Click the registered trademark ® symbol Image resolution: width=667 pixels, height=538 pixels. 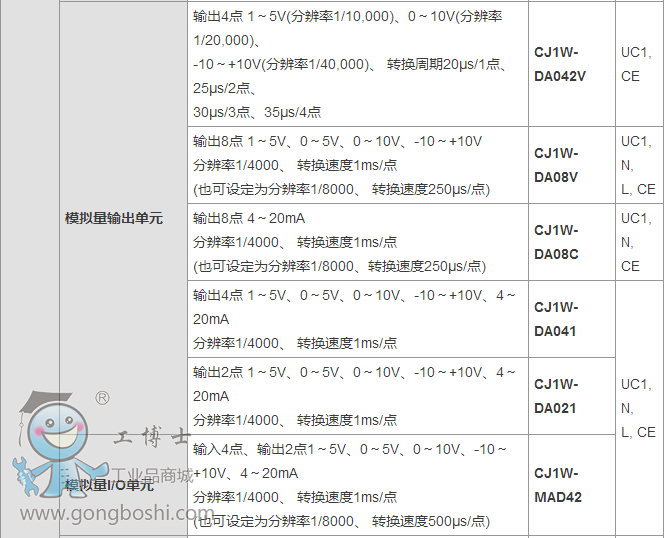(102, 398)
